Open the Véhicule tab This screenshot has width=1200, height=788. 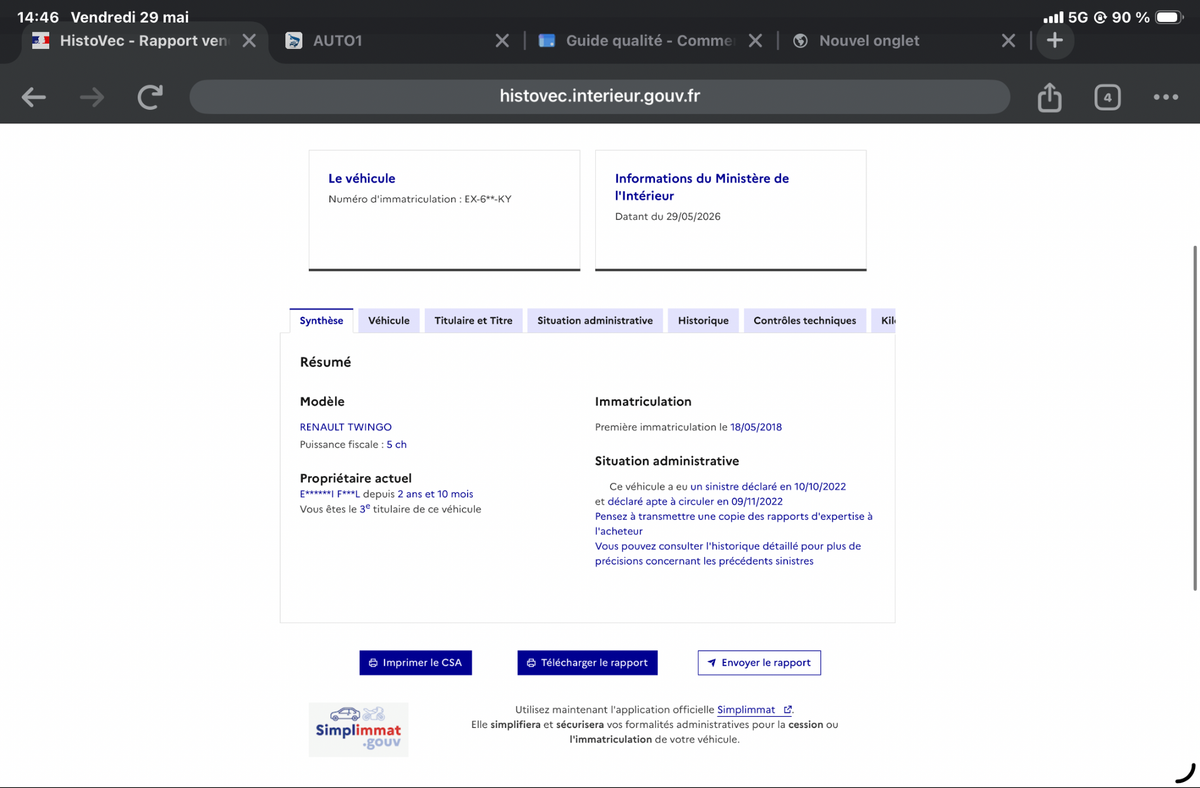point(389,321)
